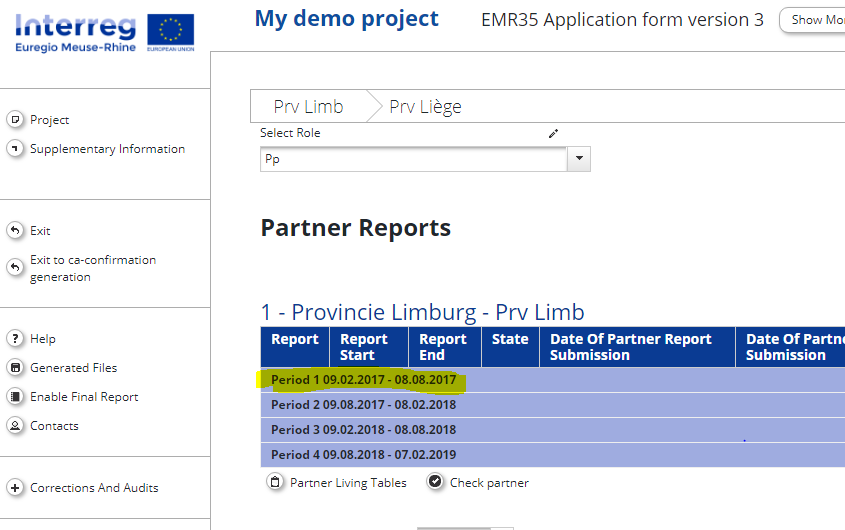Screen dimensions: 845x530
Task: Click the Project sidebar icon
Action: 15,120
